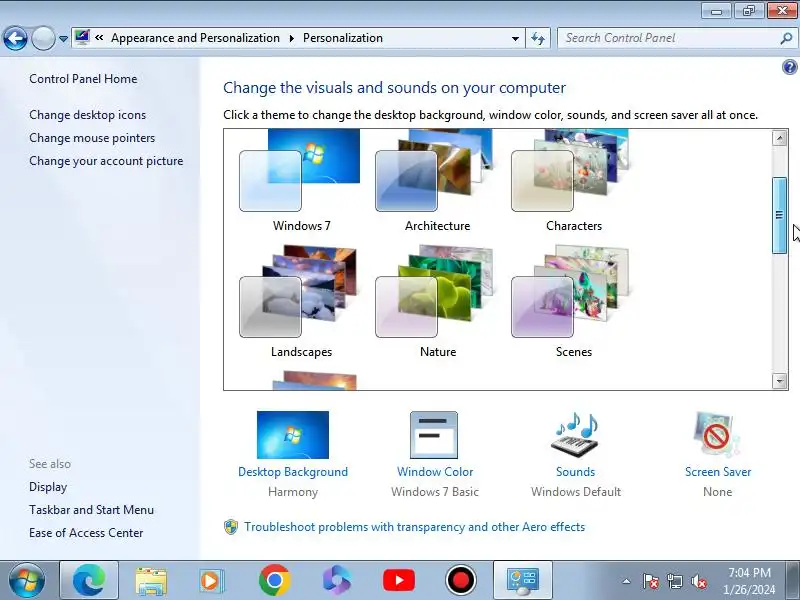Open YouTube from the taskbar
The height and width of the screenshot is (600, 800).
tap(398, 580)
